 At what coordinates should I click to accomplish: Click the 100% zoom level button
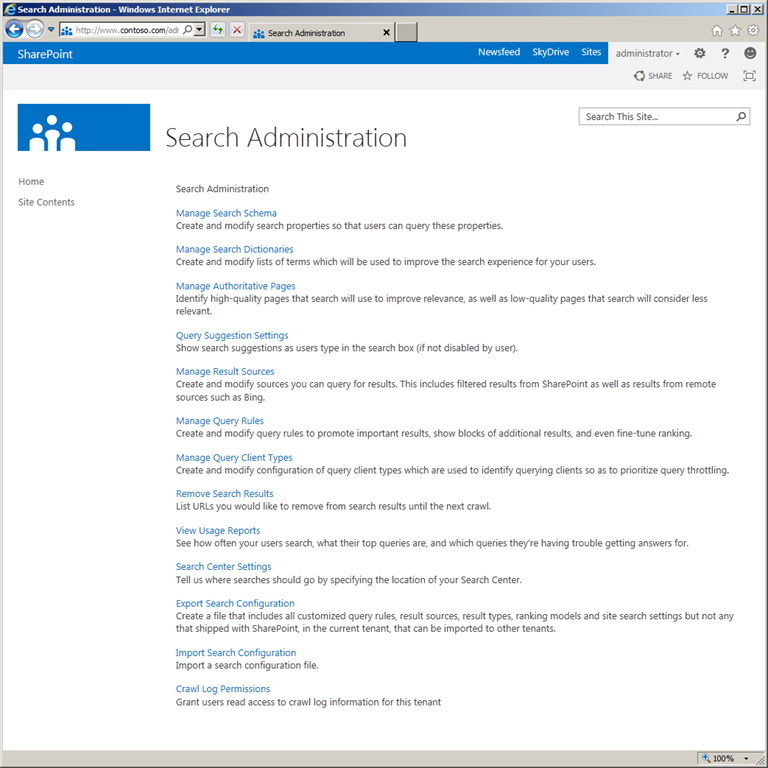click(720, 758)
